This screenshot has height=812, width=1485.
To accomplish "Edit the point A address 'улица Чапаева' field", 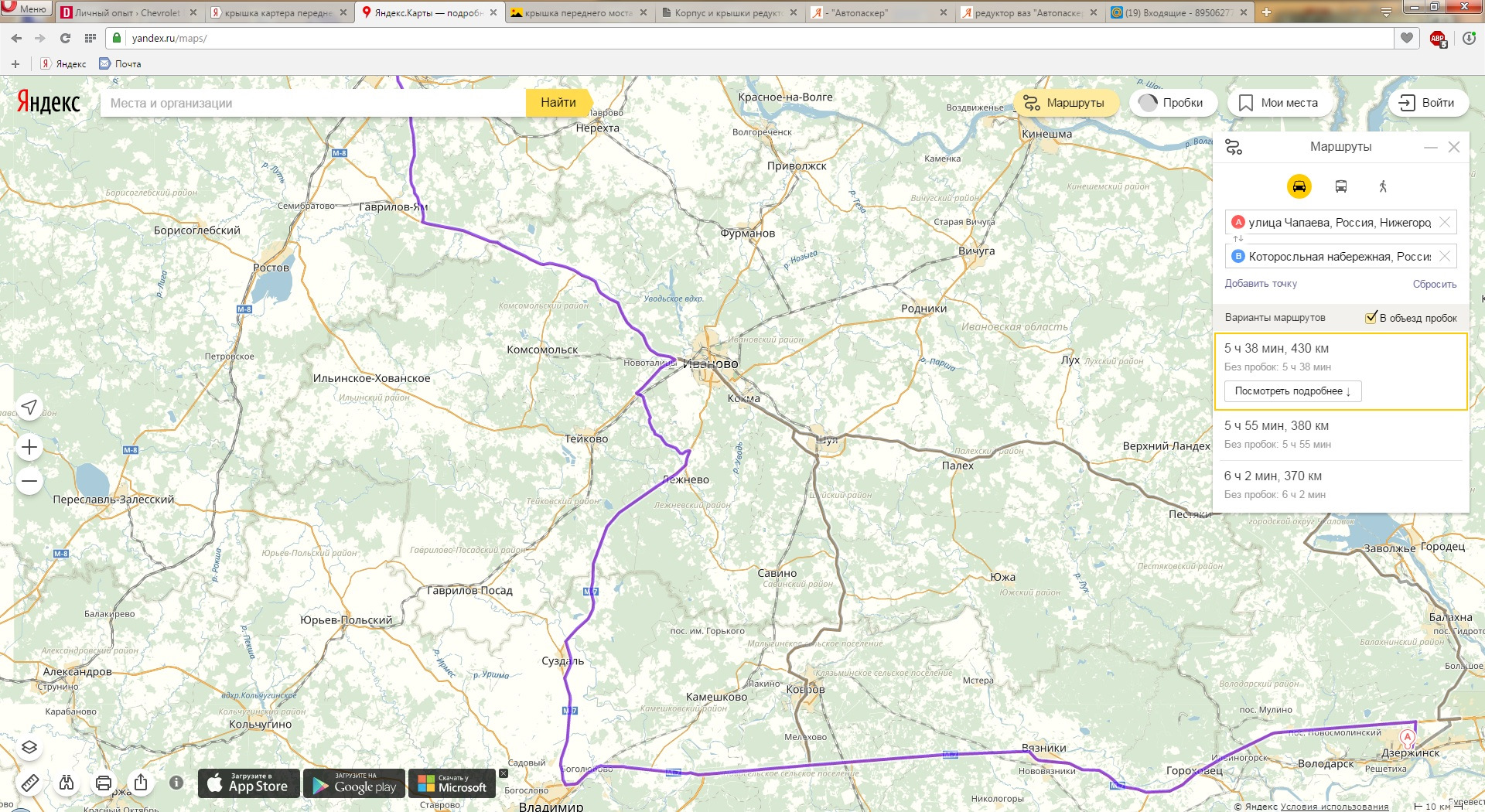I will click(x=1340, y=222).
